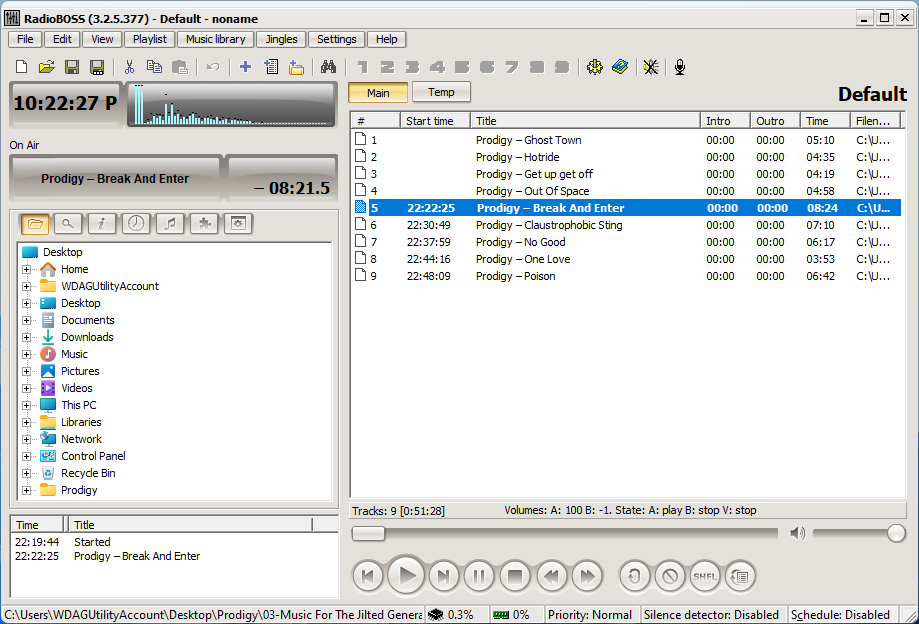Create a new playlist with the blank page icon
The image size is (919, 624).
(22, 67)
